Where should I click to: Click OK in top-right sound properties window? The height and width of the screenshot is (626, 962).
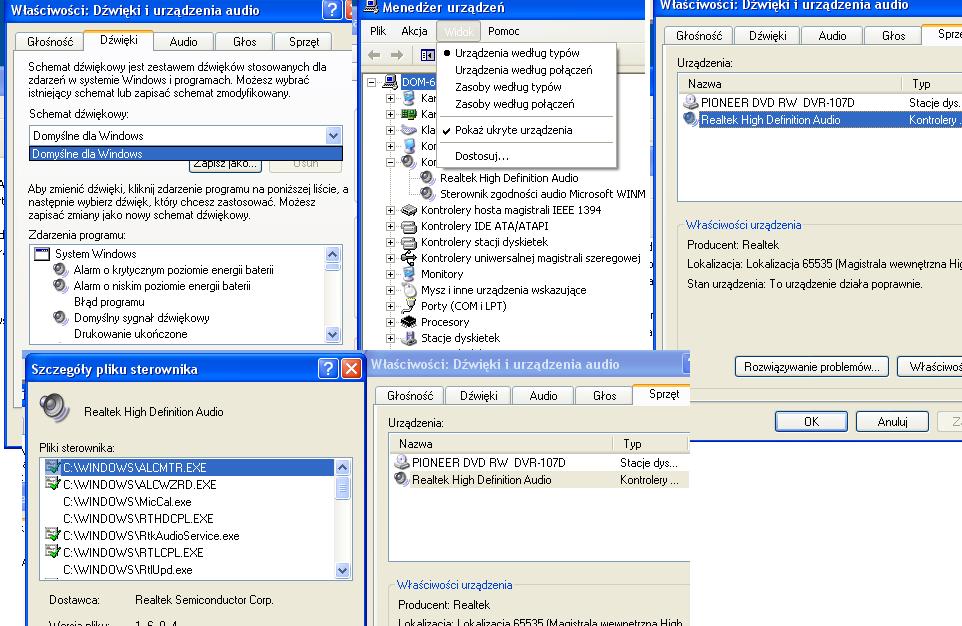click(811, 421)
